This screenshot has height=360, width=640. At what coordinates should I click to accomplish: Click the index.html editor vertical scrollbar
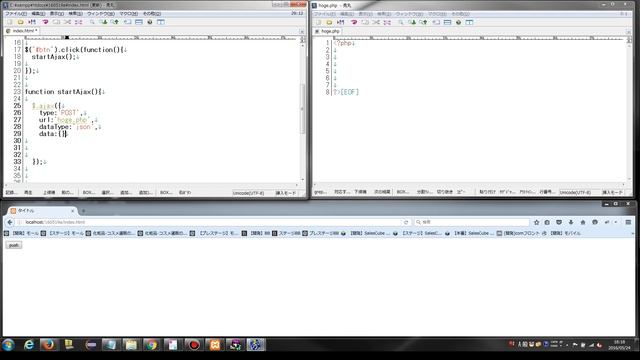(x=302, y=110)
